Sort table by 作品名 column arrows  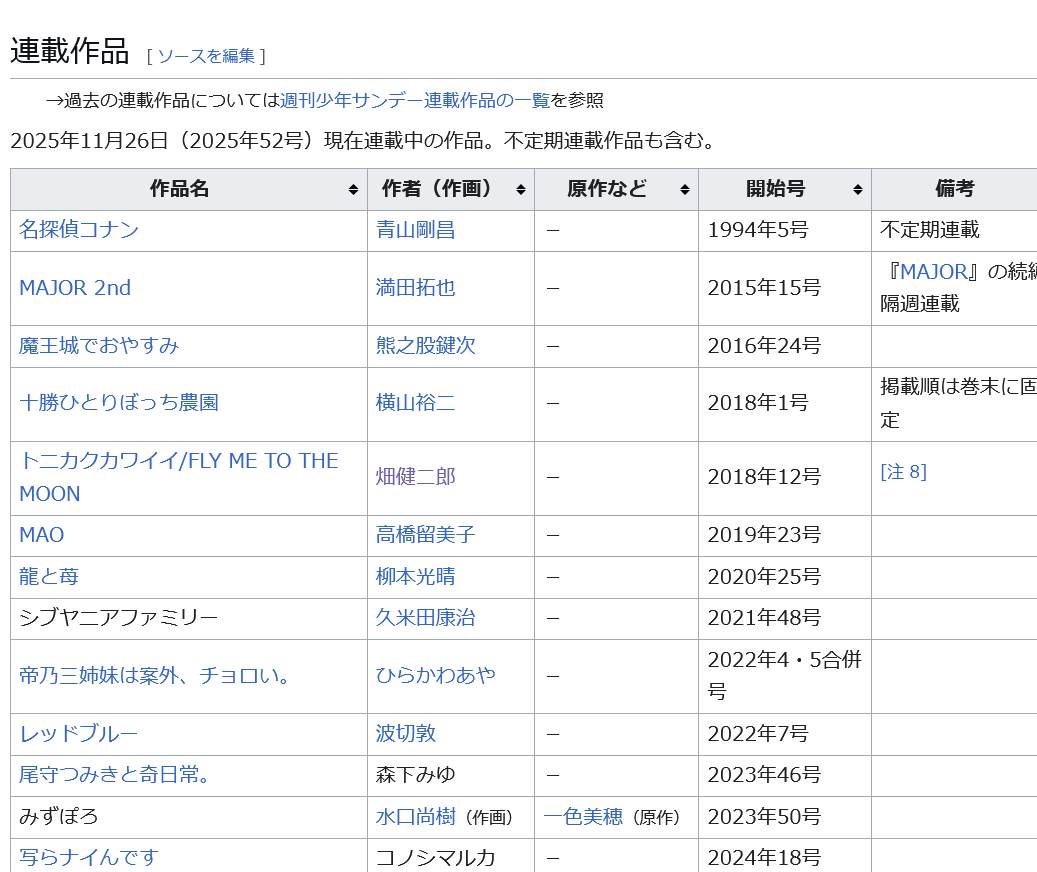pos(353,190)
